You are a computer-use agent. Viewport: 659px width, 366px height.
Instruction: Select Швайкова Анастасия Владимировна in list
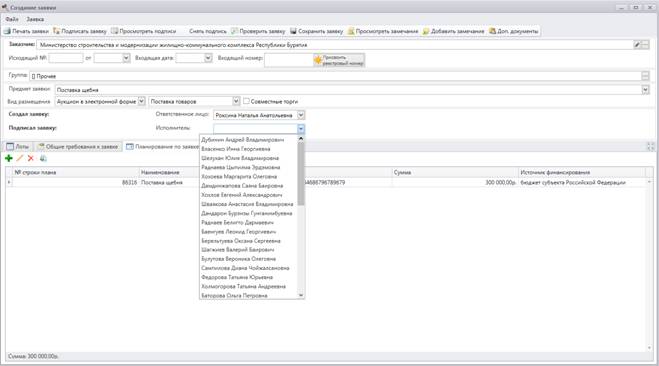pos(248,204)
